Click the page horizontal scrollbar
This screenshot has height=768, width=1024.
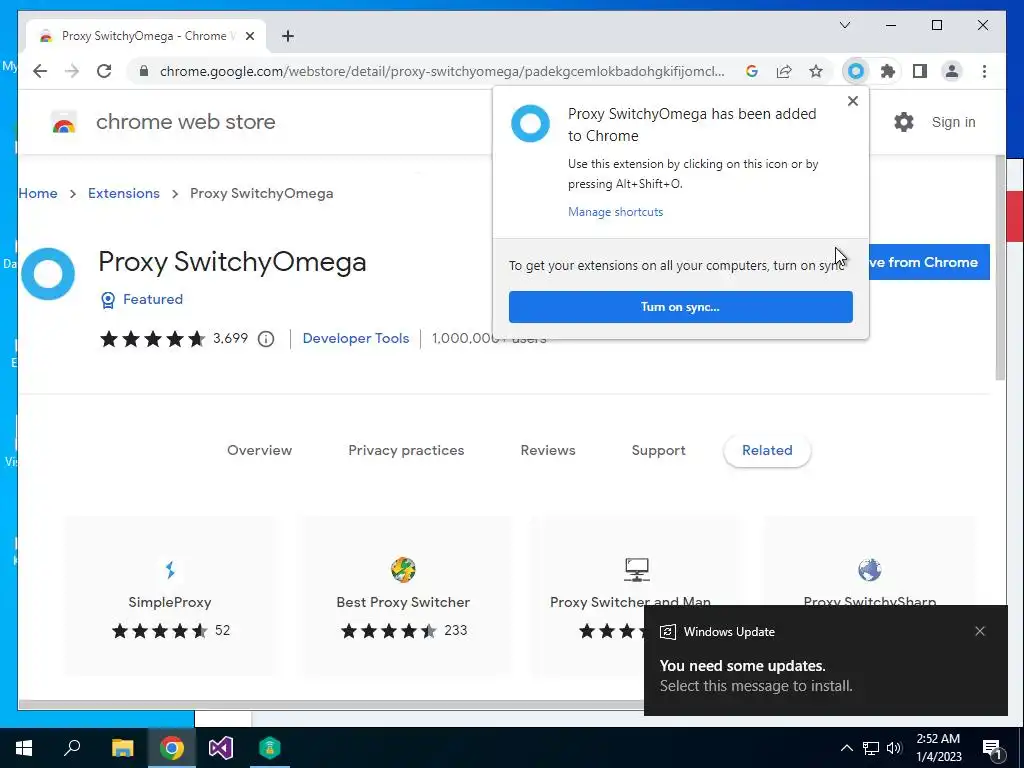click(x=330, y=705)
